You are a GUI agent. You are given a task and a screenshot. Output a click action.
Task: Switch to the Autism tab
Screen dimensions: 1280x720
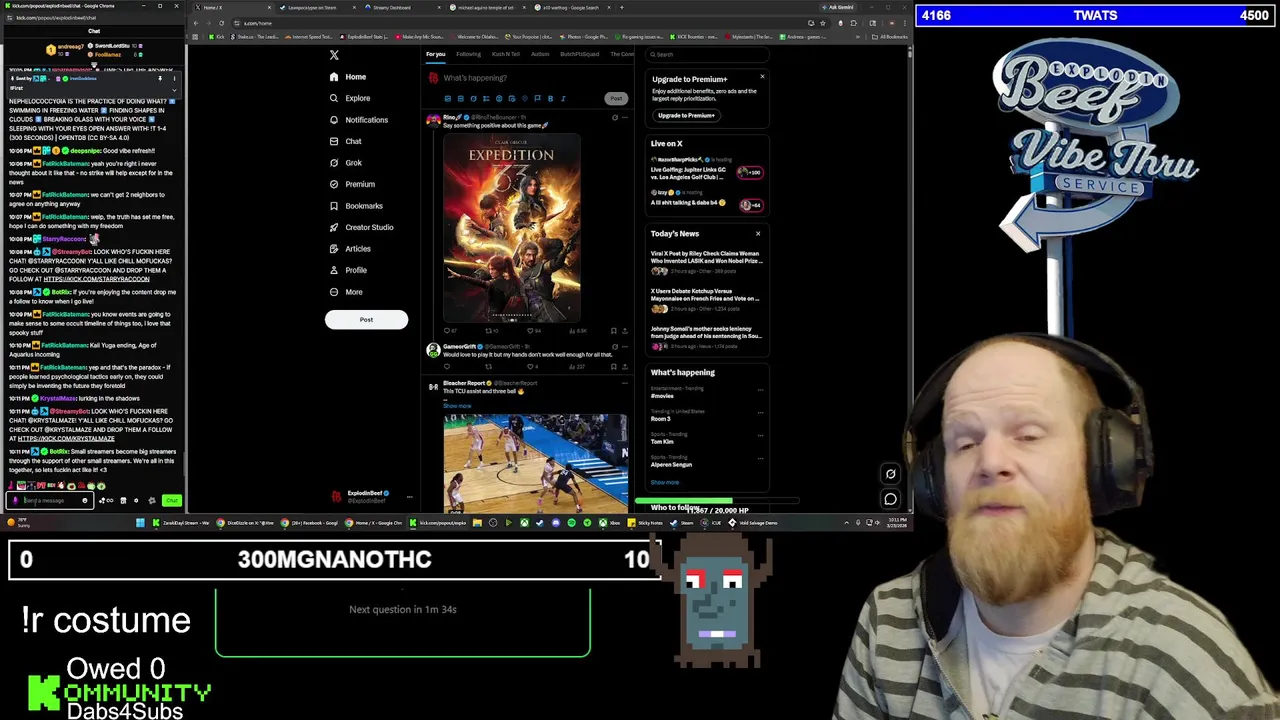pyautogui.click(x=540, y=54)
